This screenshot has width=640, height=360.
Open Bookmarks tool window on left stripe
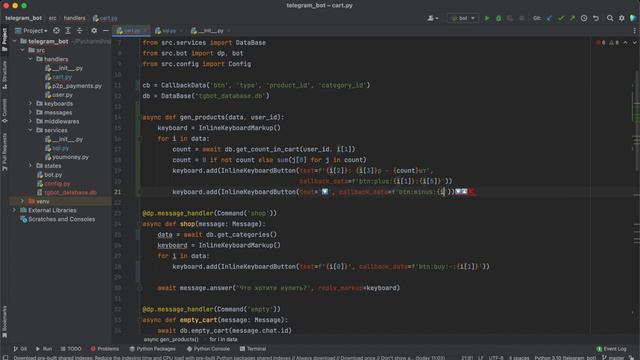click(4, 322)
